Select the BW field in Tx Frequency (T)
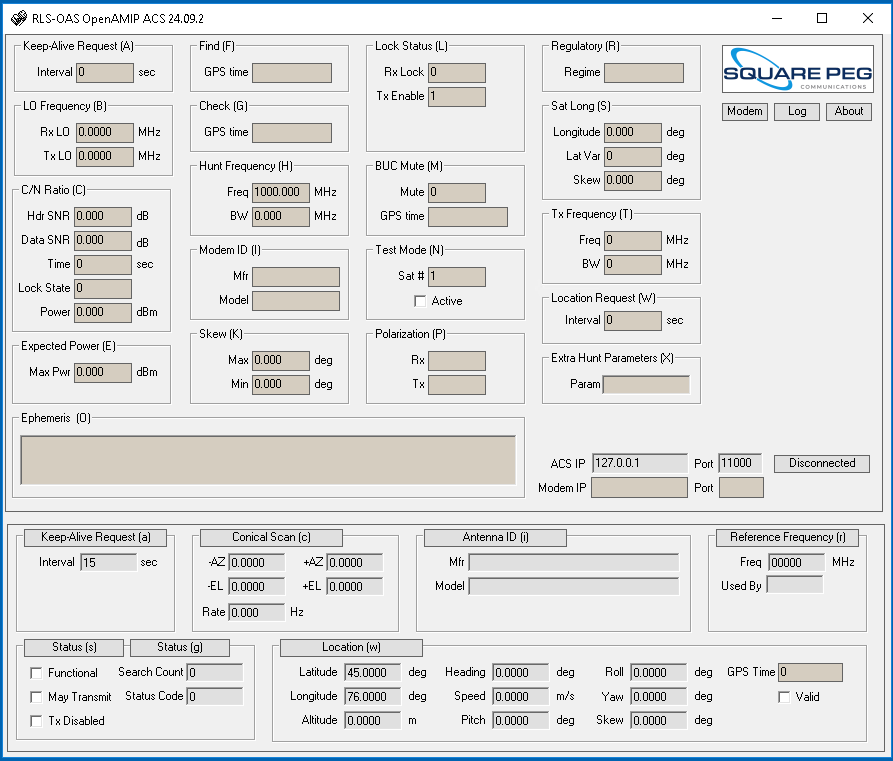Screen dimensions: 893x761 (633, 264)
